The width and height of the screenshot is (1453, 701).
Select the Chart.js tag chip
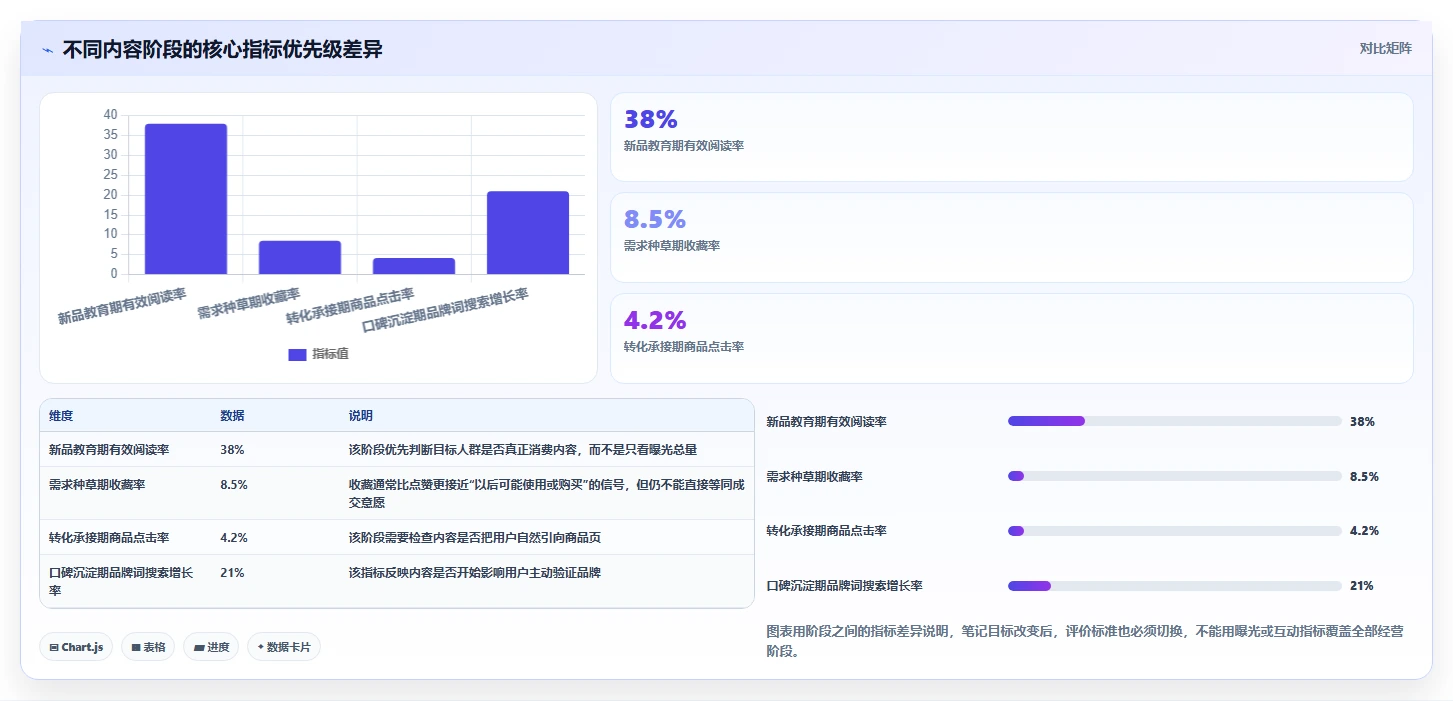click(x=77, y=647)
